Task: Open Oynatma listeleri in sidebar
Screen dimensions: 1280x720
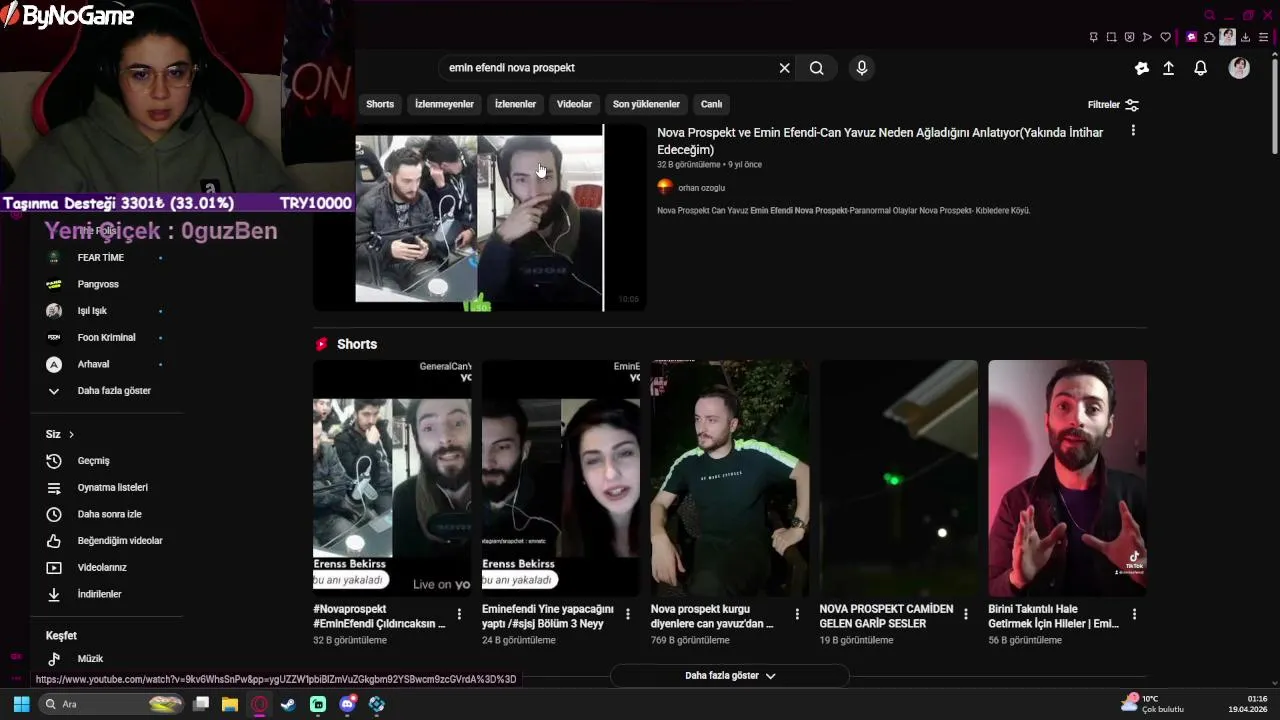Action: (106, 488)
